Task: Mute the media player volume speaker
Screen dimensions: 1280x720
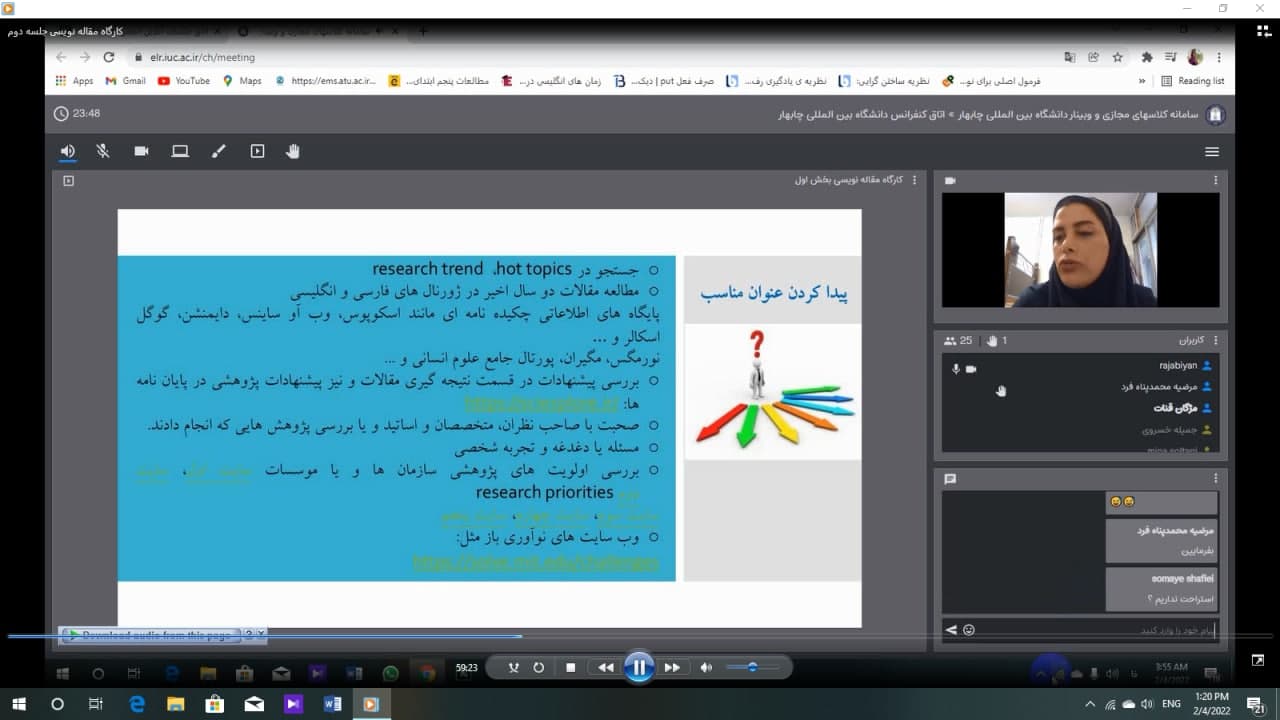Action: tap(706, 667)
